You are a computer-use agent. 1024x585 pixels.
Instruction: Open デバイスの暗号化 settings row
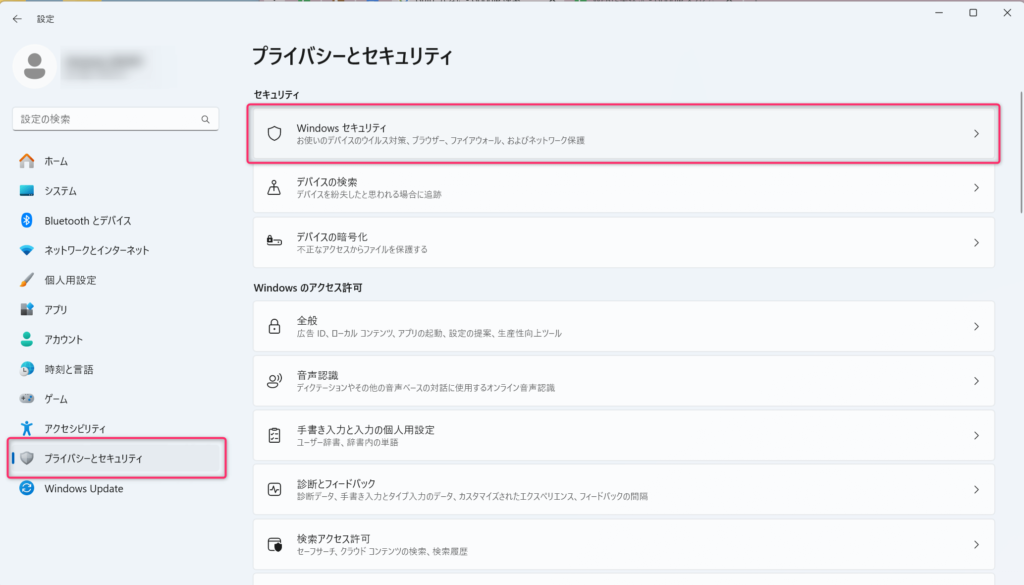tap(624, 242)
